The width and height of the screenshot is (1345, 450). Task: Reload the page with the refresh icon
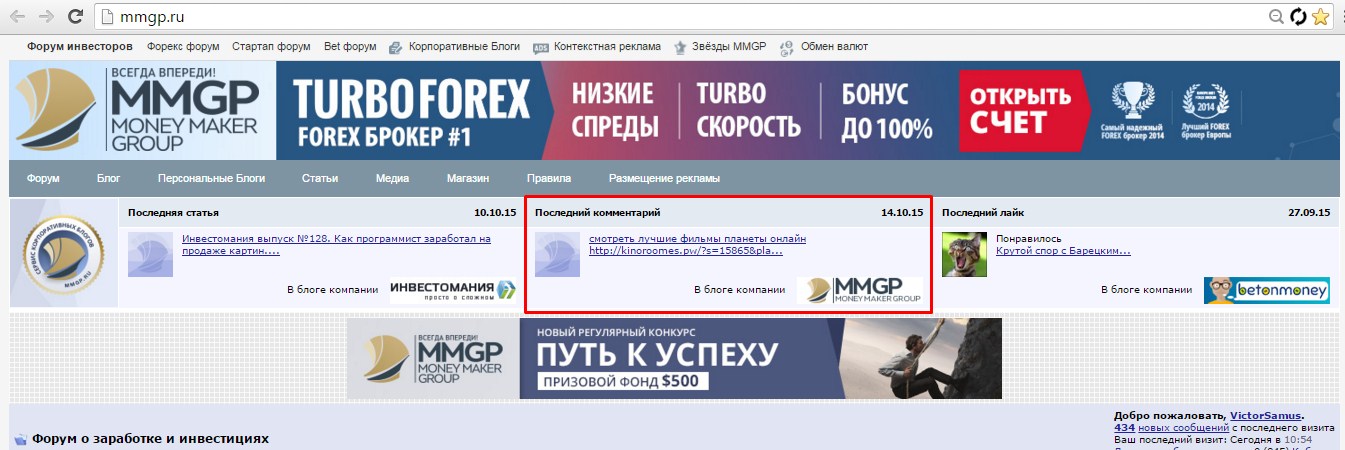coord(75,16)
